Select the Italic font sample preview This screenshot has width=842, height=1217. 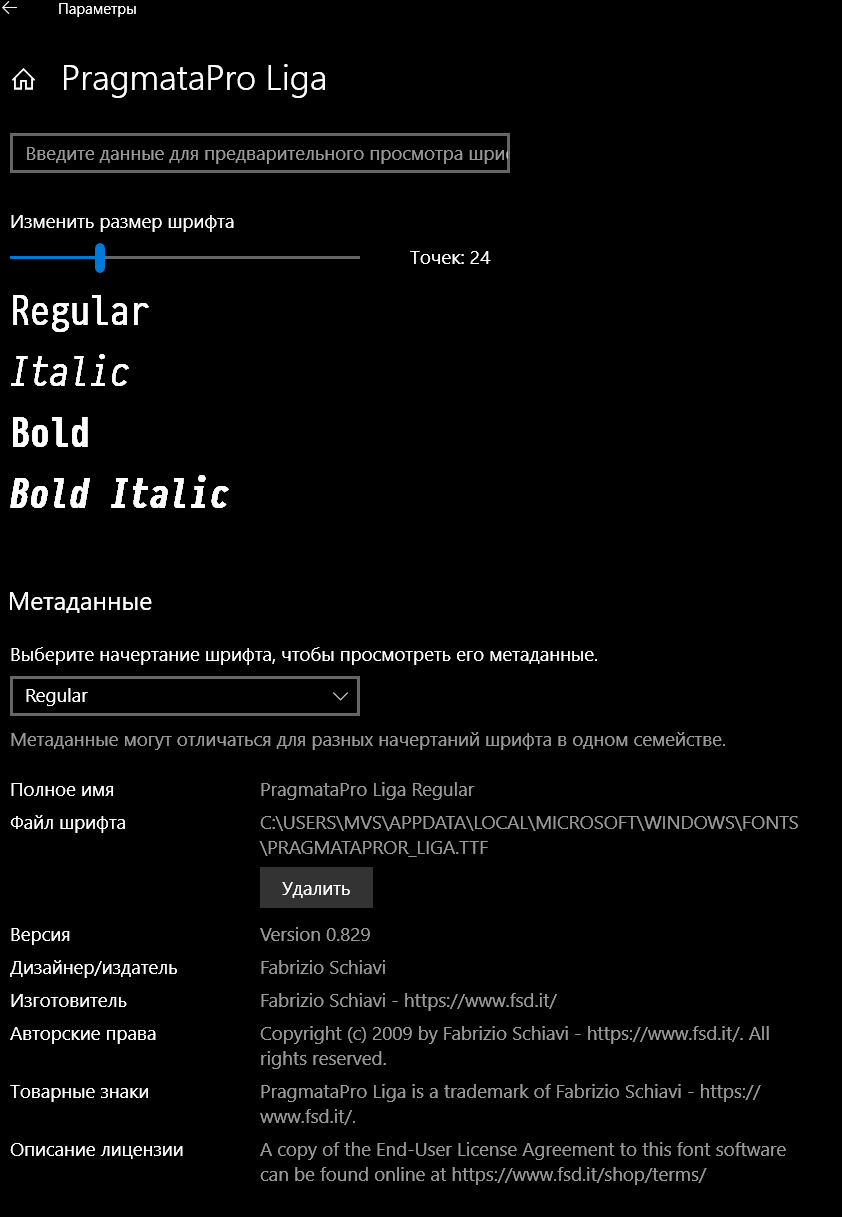(x=68, y=372)
